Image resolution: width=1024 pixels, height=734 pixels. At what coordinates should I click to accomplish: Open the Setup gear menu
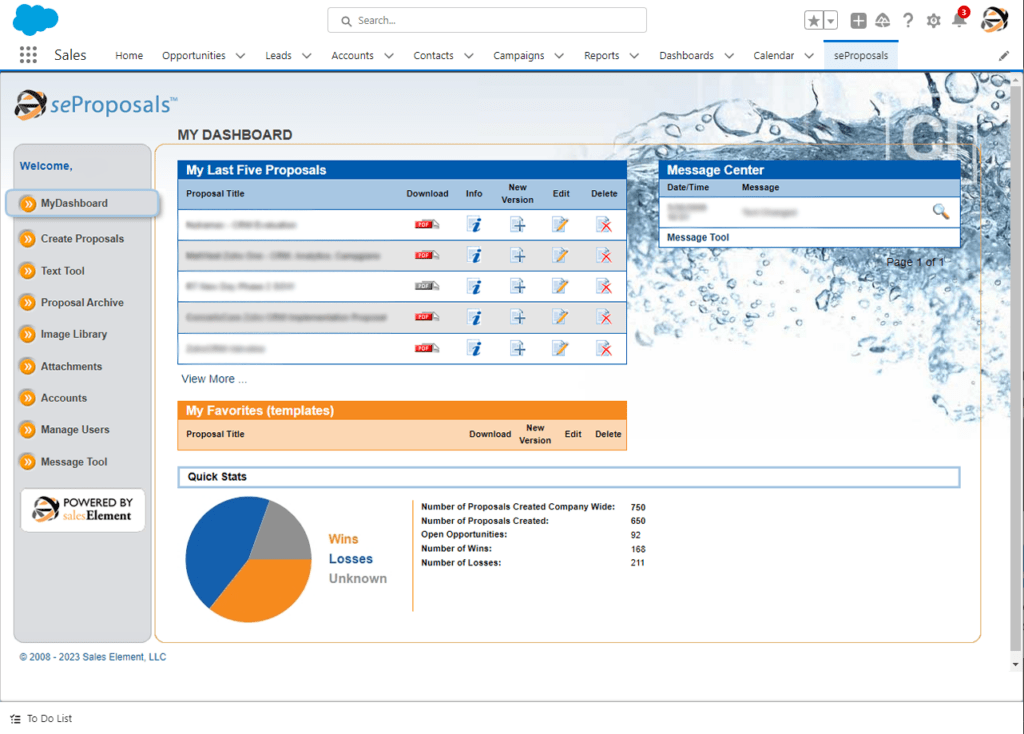[934, 21]
